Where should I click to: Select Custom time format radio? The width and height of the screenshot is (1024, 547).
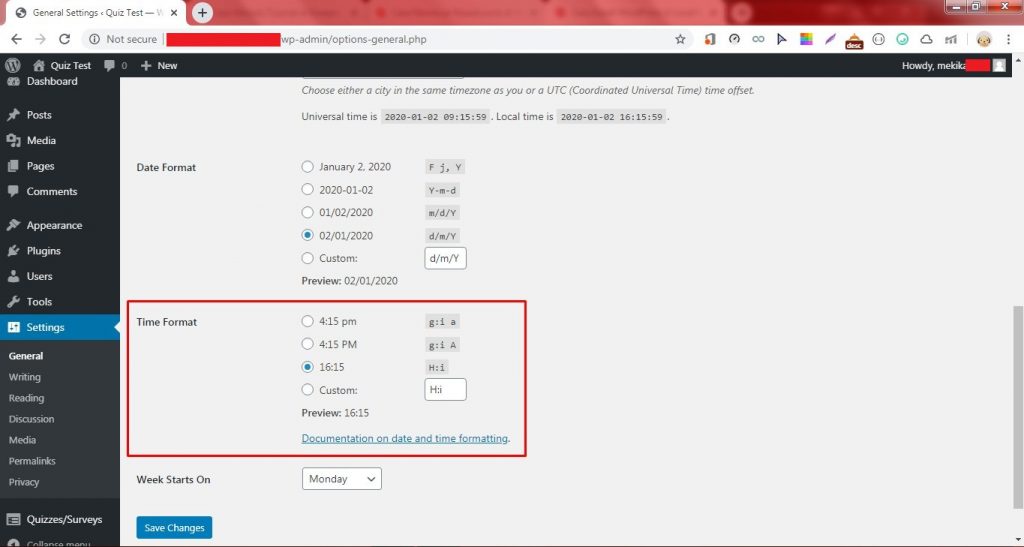[x=308, y=390]
